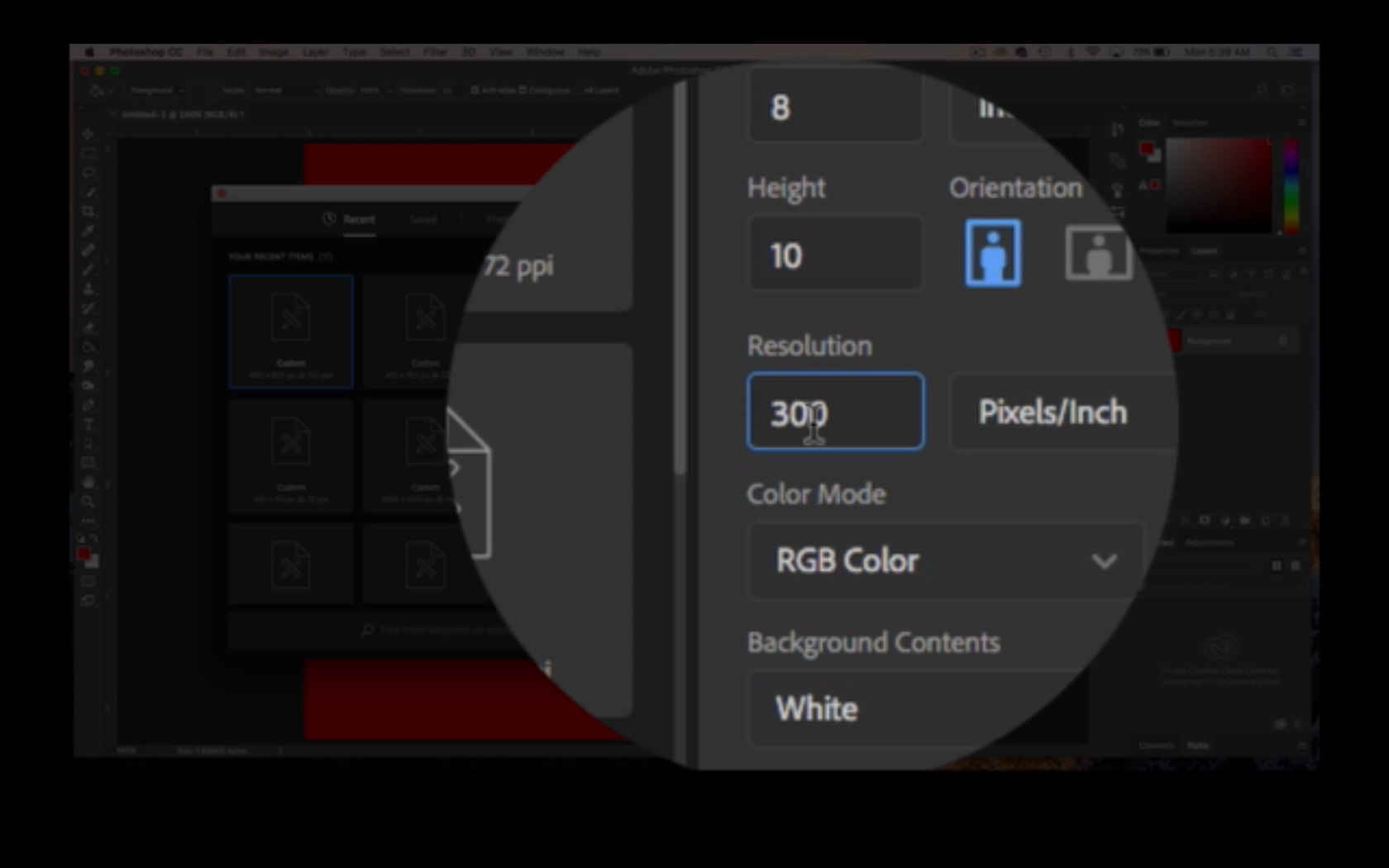This screenshot has width=1389, height=868.
Task: Open the Opacity dropdown arrow
Action: point(389,90)
